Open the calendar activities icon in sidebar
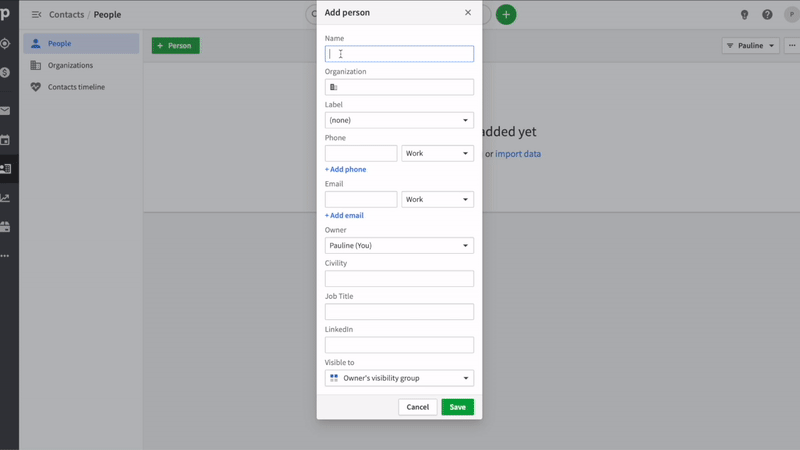Screen dimensions: 800x450 (5, 140)
